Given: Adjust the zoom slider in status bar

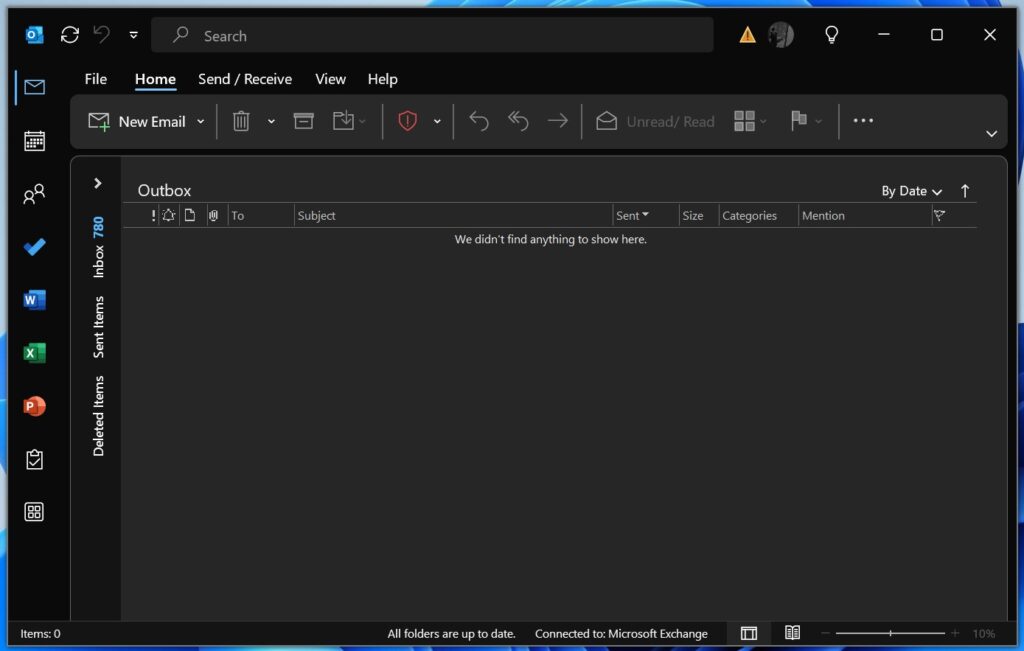Looking at the screenshot, I should pos(890,633).
